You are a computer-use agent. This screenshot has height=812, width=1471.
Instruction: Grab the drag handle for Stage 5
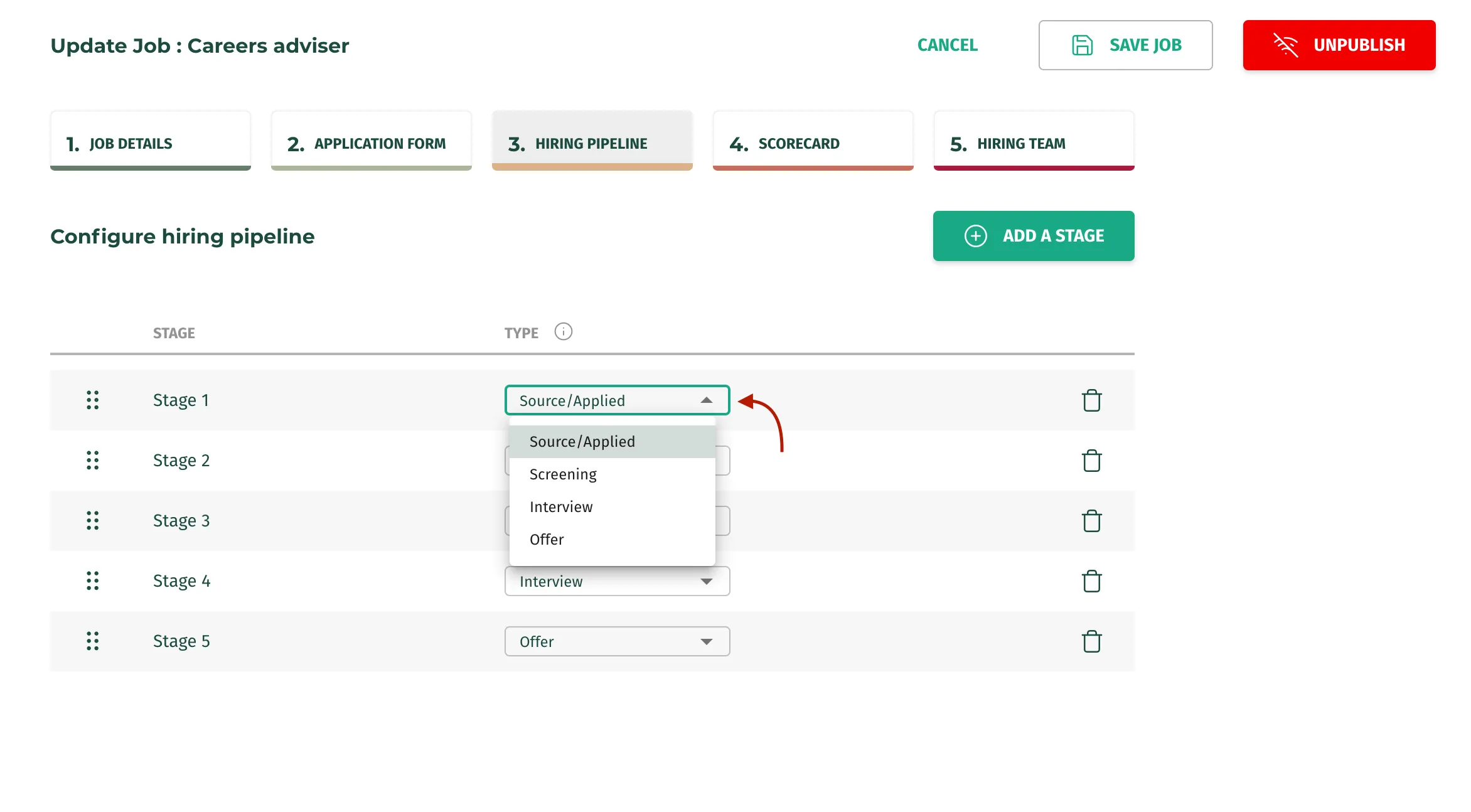[x=93, y=641]
